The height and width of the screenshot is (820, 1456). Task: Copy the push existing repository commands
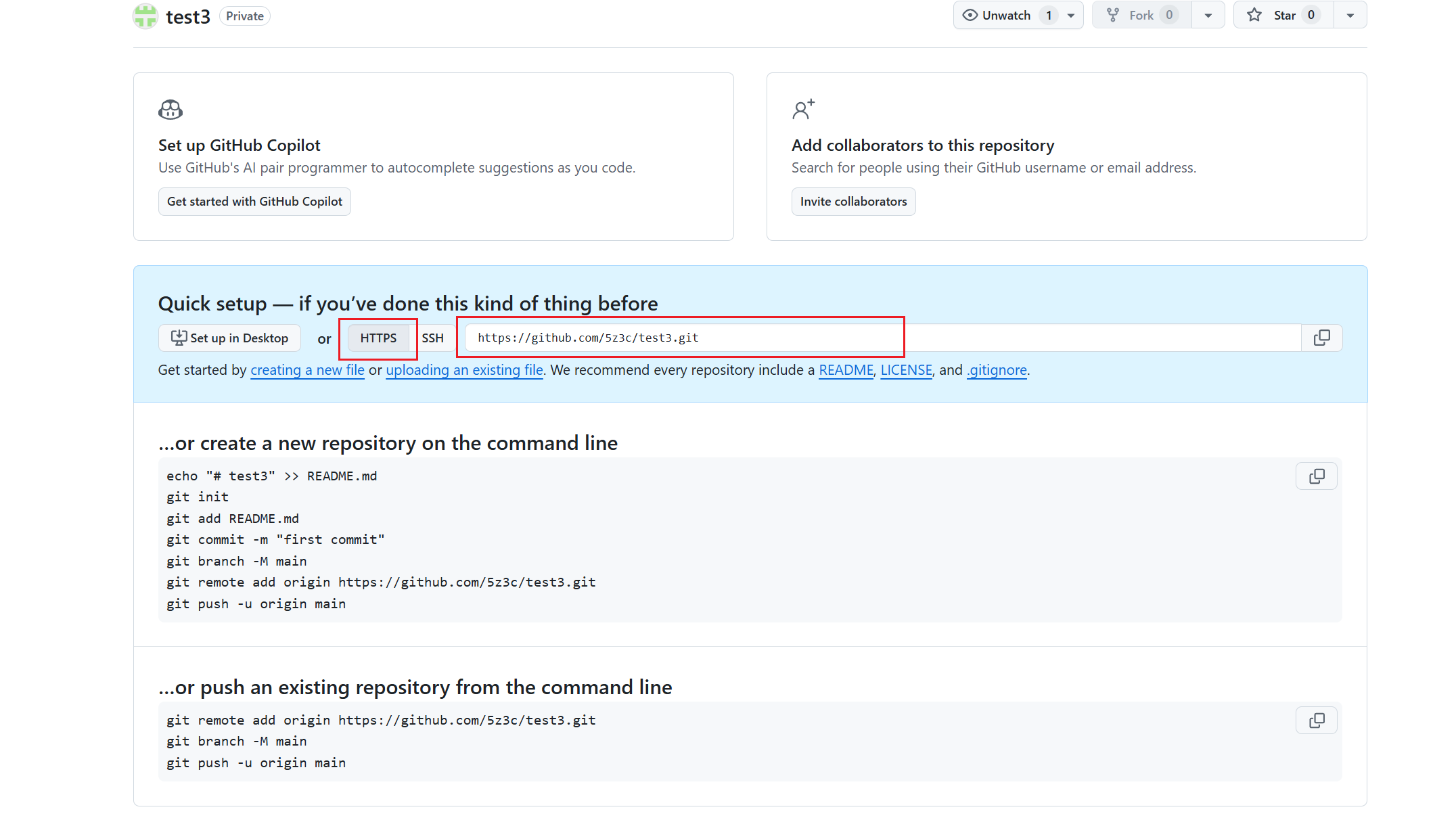tap(1316, 721)
